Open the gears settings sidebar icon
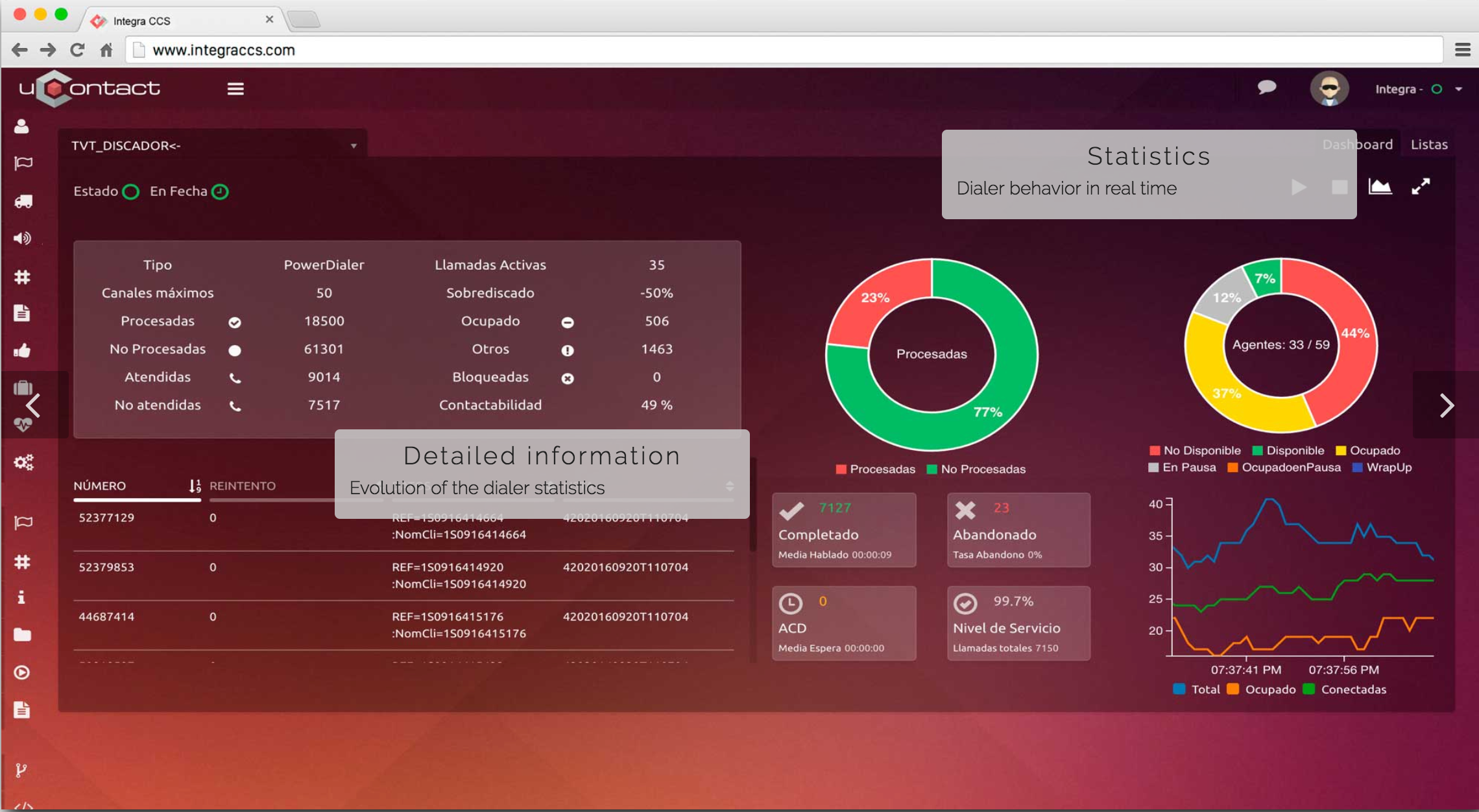1479x812 pixels. [24, 462]
